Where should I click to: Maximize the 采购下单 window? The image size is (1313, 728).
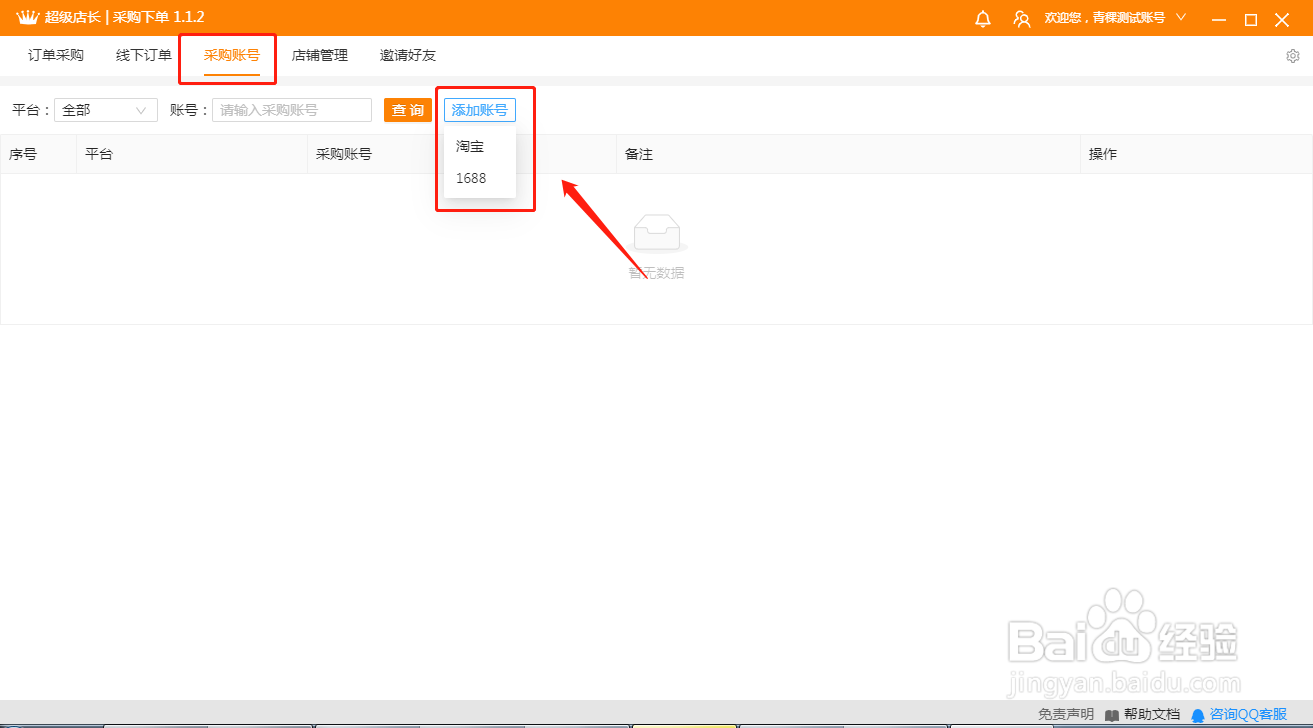click(1251, 19)
